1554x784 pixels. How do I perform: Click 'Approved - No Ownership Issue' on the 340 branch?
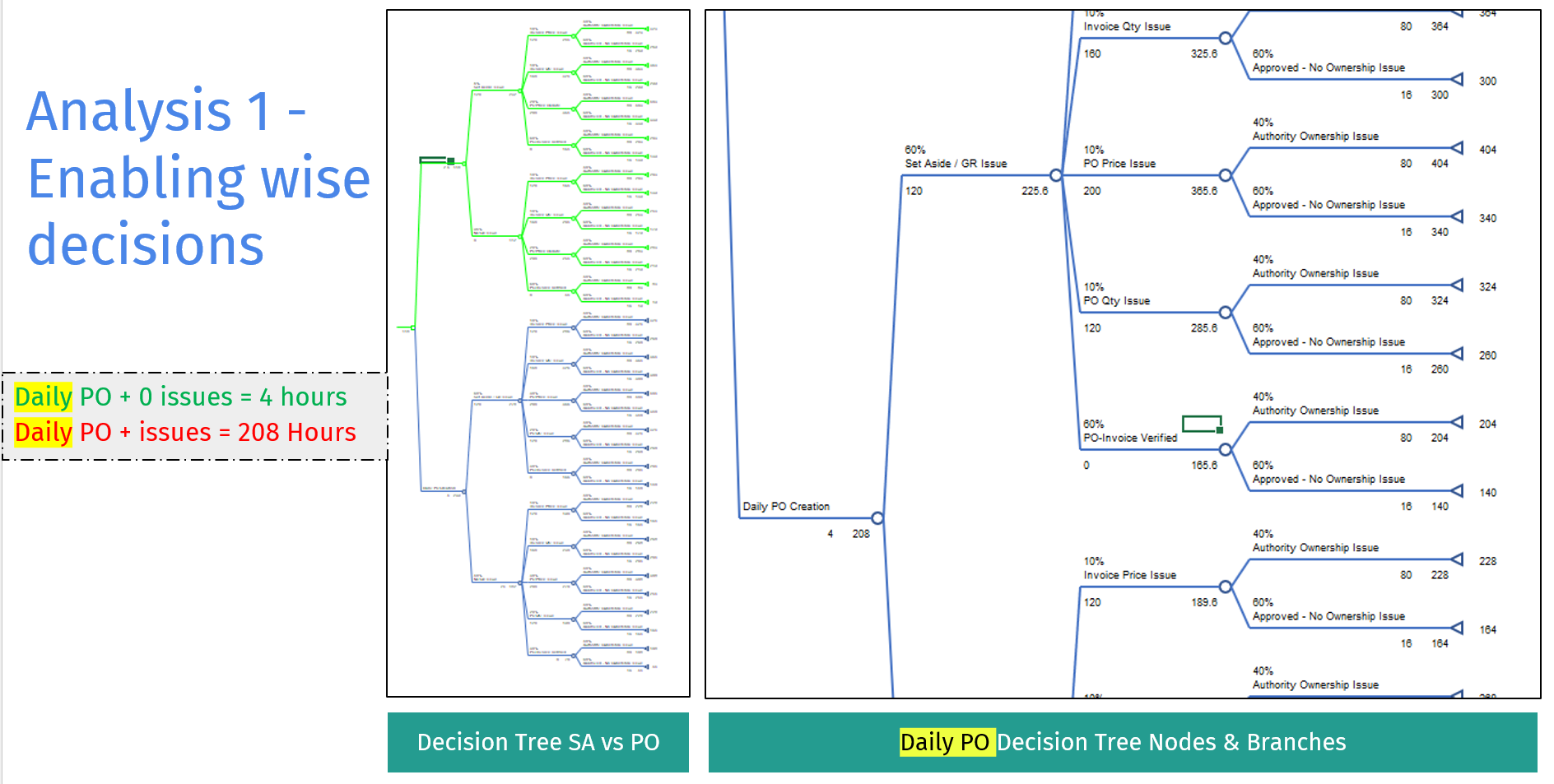tap(1328, 205)
